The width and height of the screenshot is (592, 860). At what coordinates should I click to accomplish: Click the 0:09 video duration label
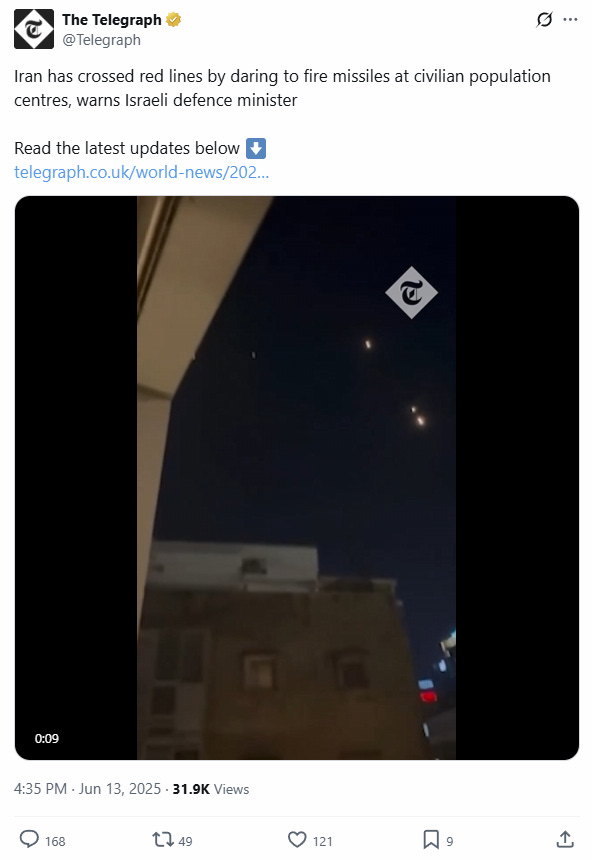click(47, 738)
